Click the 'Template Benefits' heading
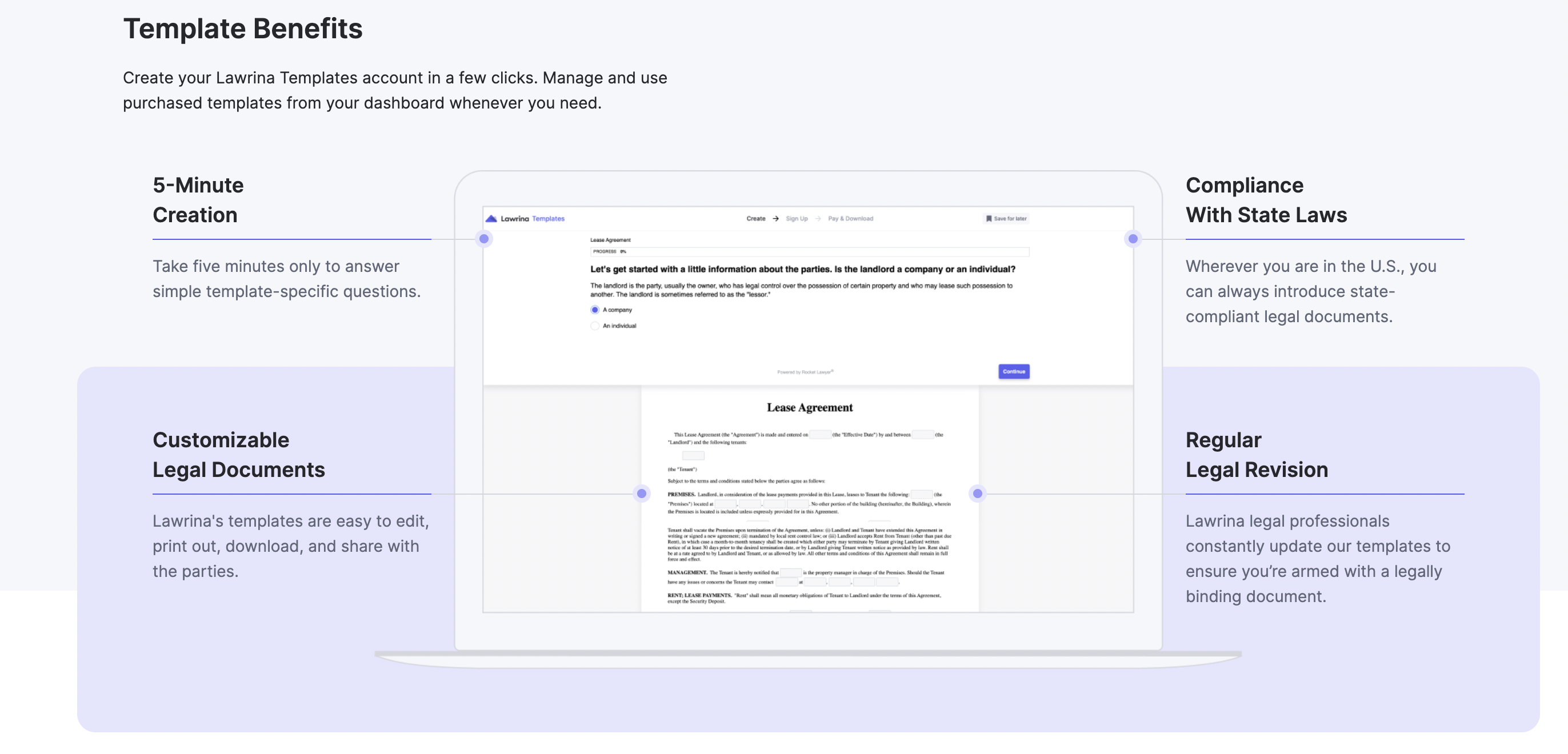Viewport: 1568px width, 754px height. [x=243, y=29]
